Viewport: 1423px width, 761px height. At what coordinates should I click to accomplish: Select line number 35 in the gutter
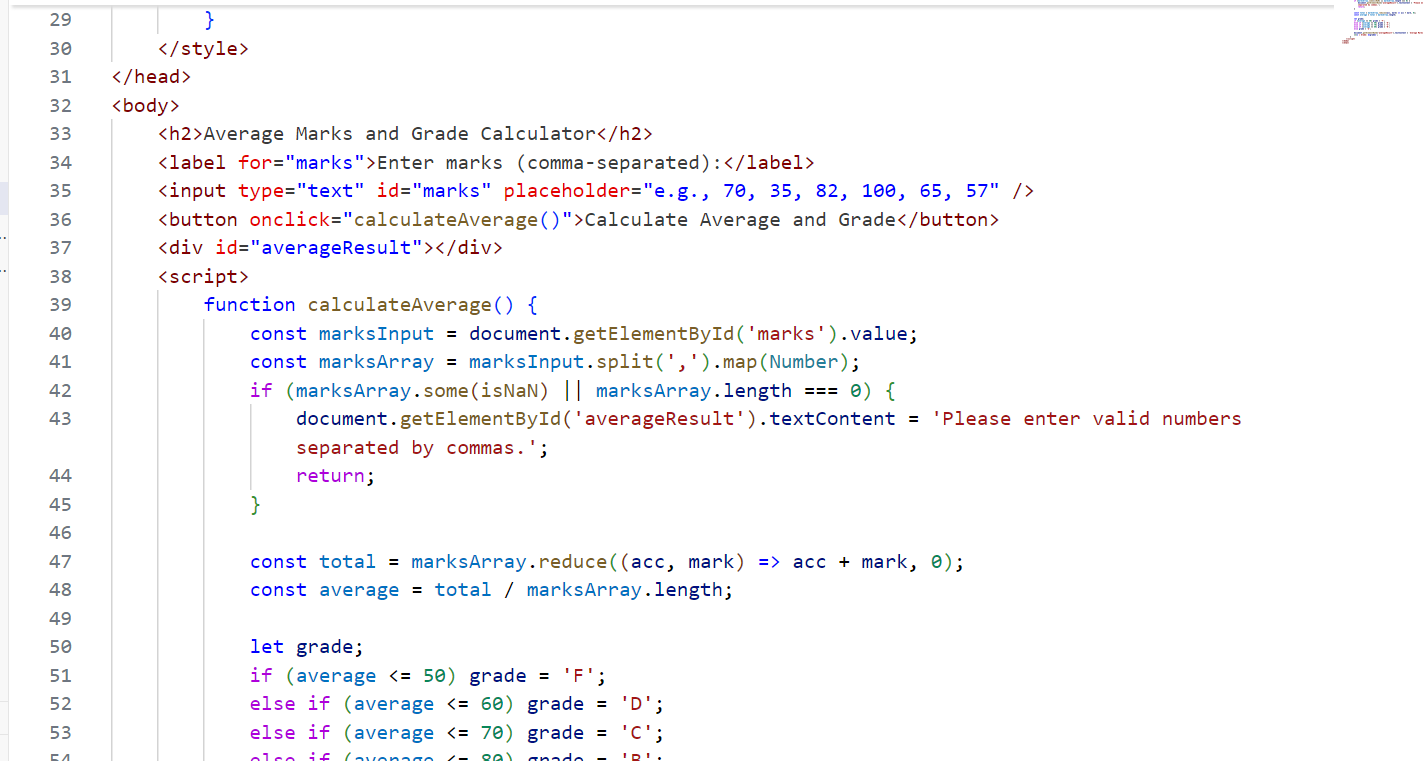click(x=60, y=191)
